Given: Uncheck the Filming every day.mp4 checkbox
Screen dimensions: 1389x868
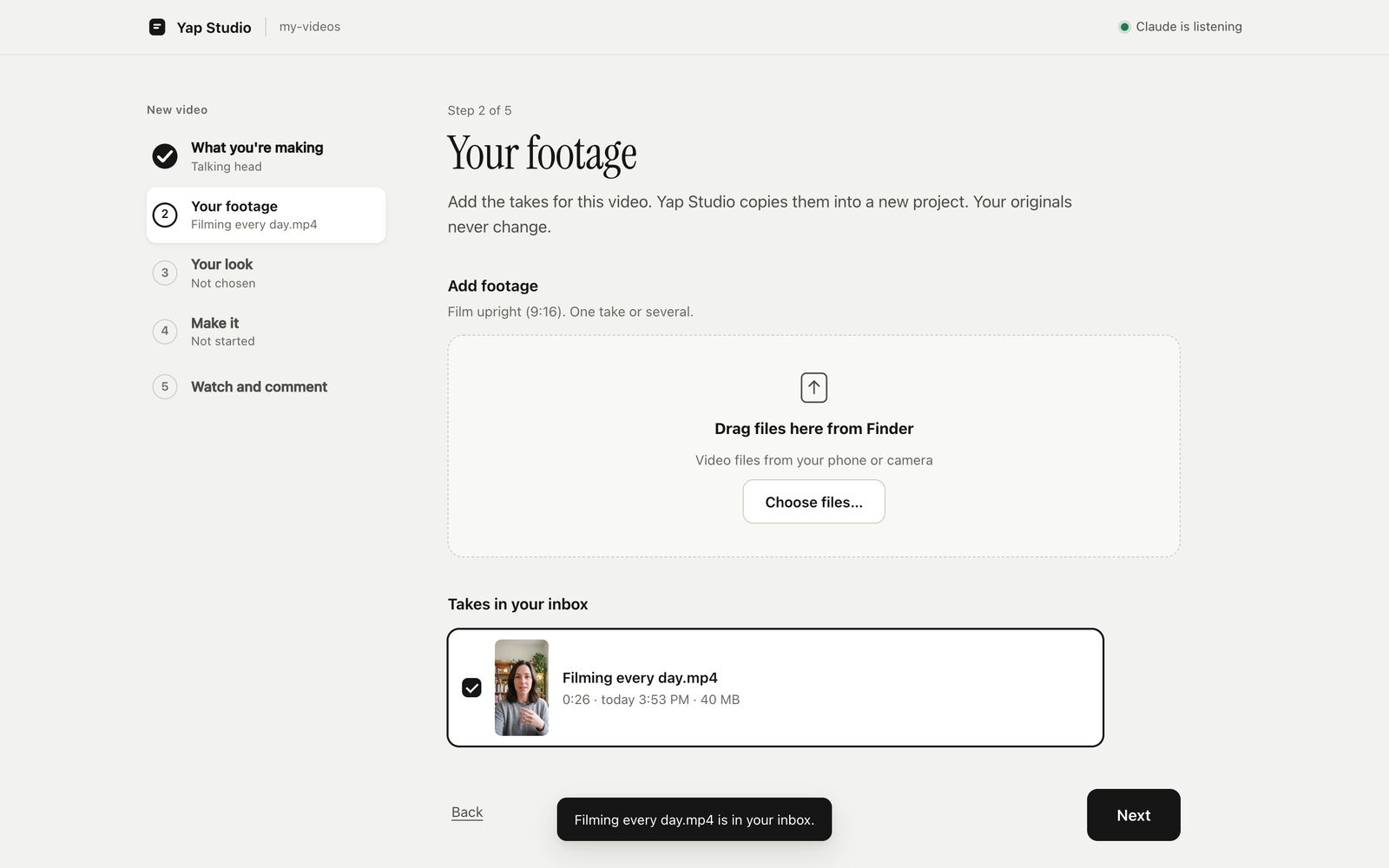Looking at the screenshot, I should point(471,687).
